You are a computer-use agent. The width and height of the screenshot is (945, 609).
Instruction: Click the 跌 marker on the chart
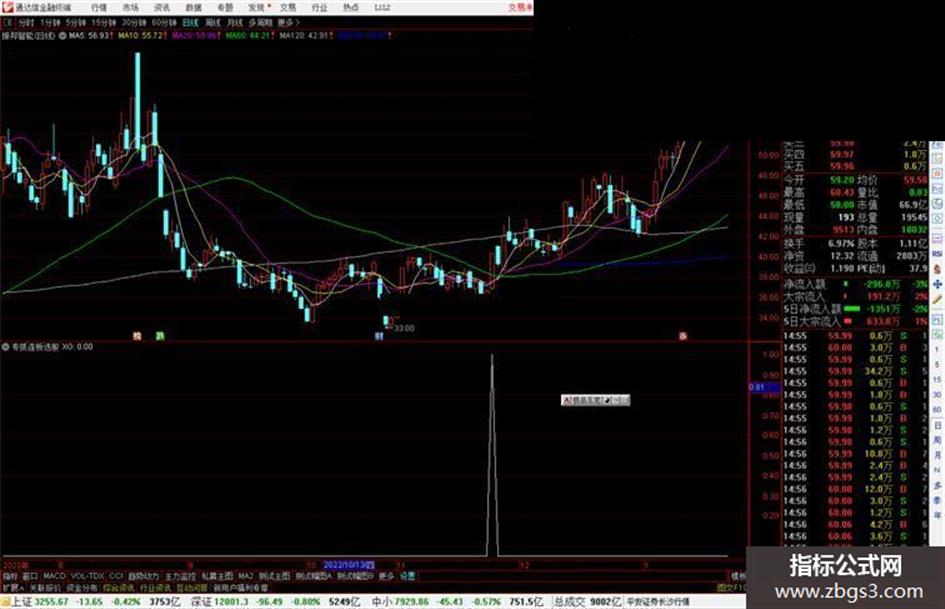(x=160, y=336)
